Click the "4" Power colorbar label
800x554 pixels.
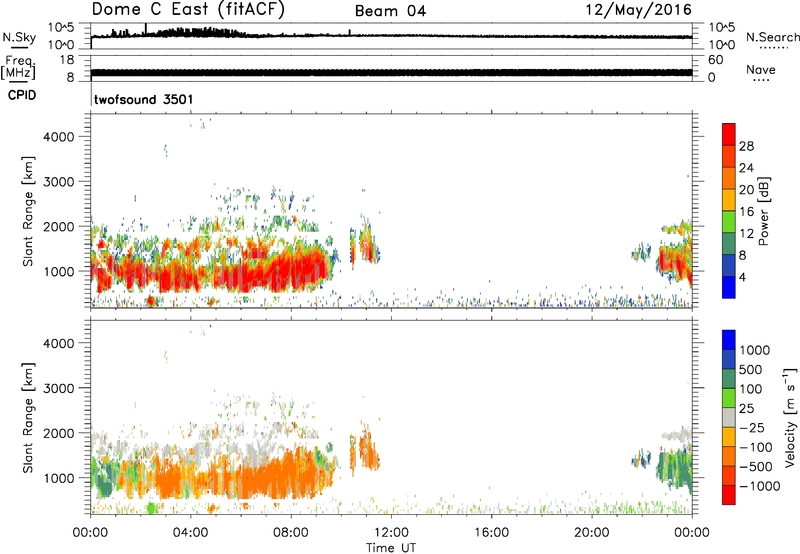click(x=742, y=277)
